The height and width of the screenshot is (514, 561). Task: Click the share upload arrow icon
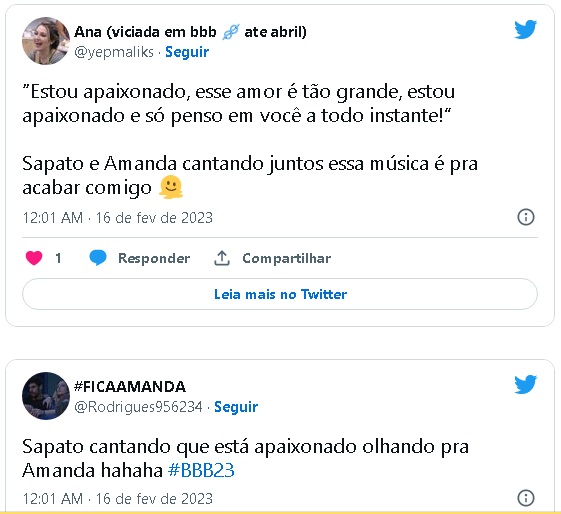pyautogui.click(x=222, y=258)
